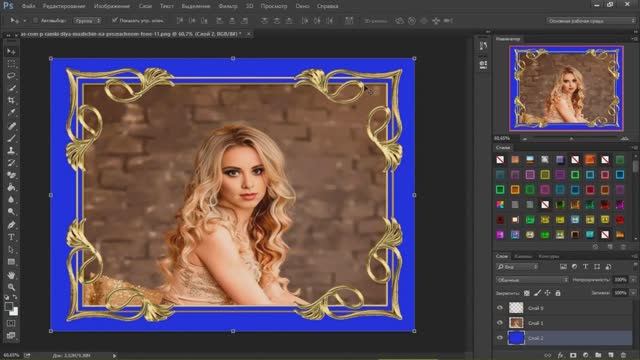Switch to the Paths tab

(548, 256)
